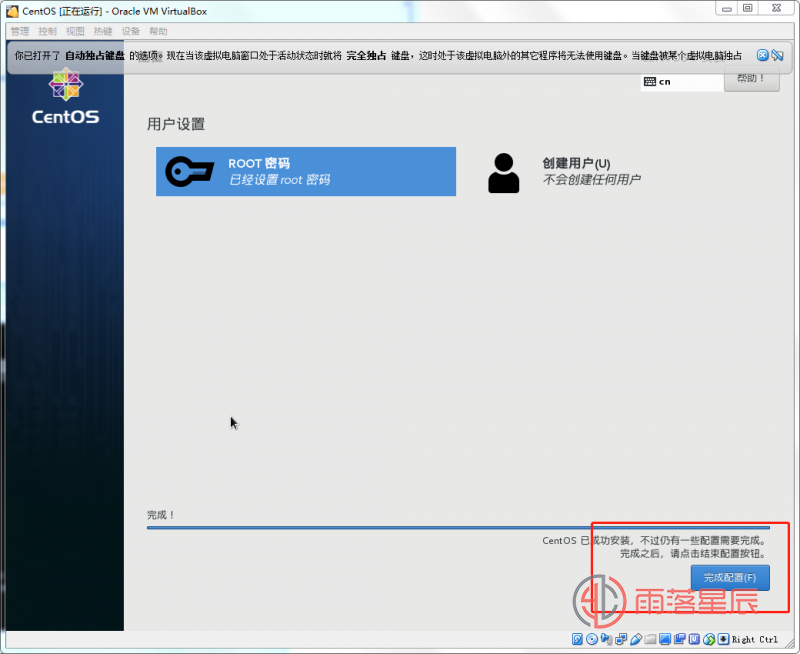The height and width of the screenshot is (654, 800).
Task: Click the don't-show-again notification icon
Action: point(778,55)
